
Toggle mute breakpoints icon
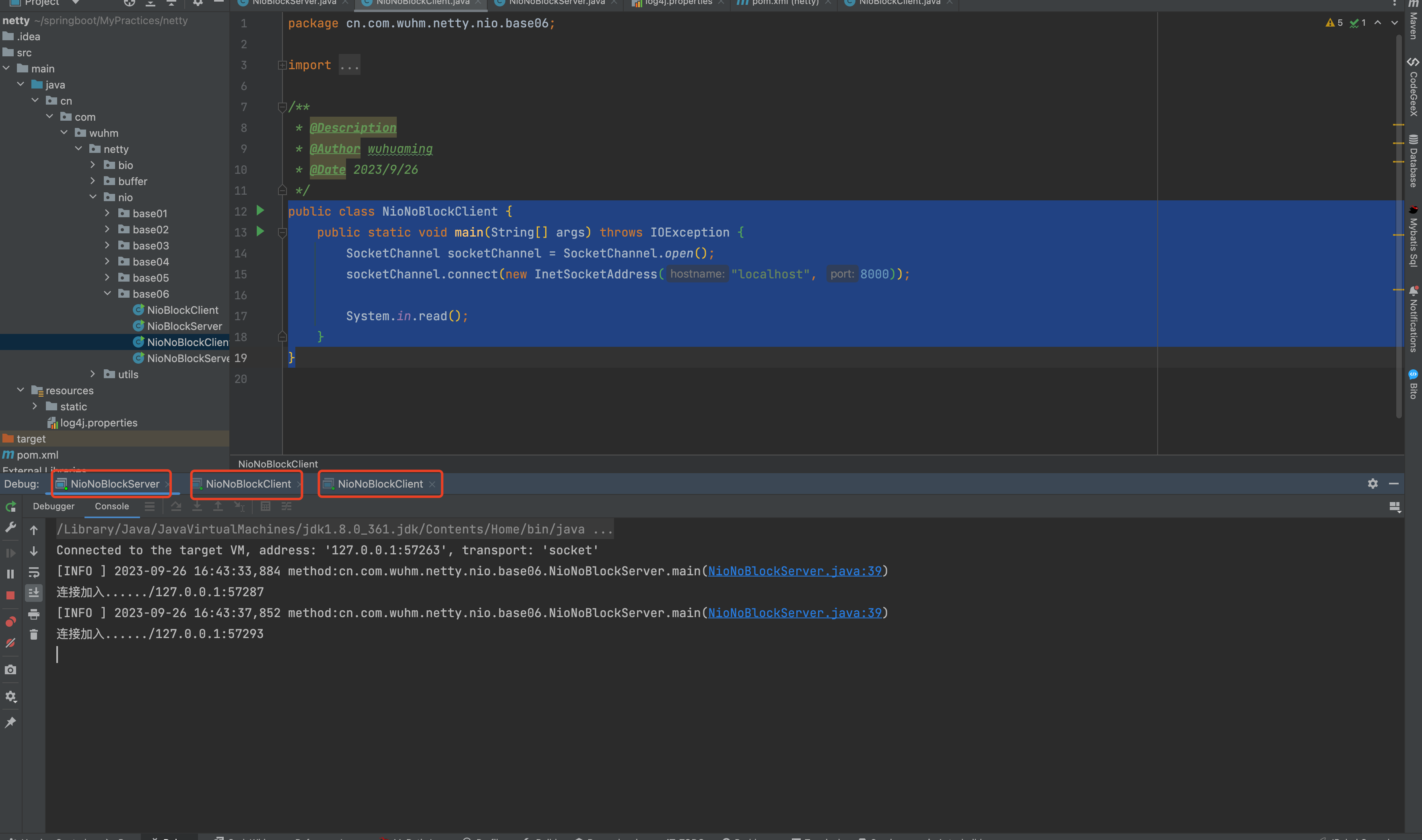(11, 643)
